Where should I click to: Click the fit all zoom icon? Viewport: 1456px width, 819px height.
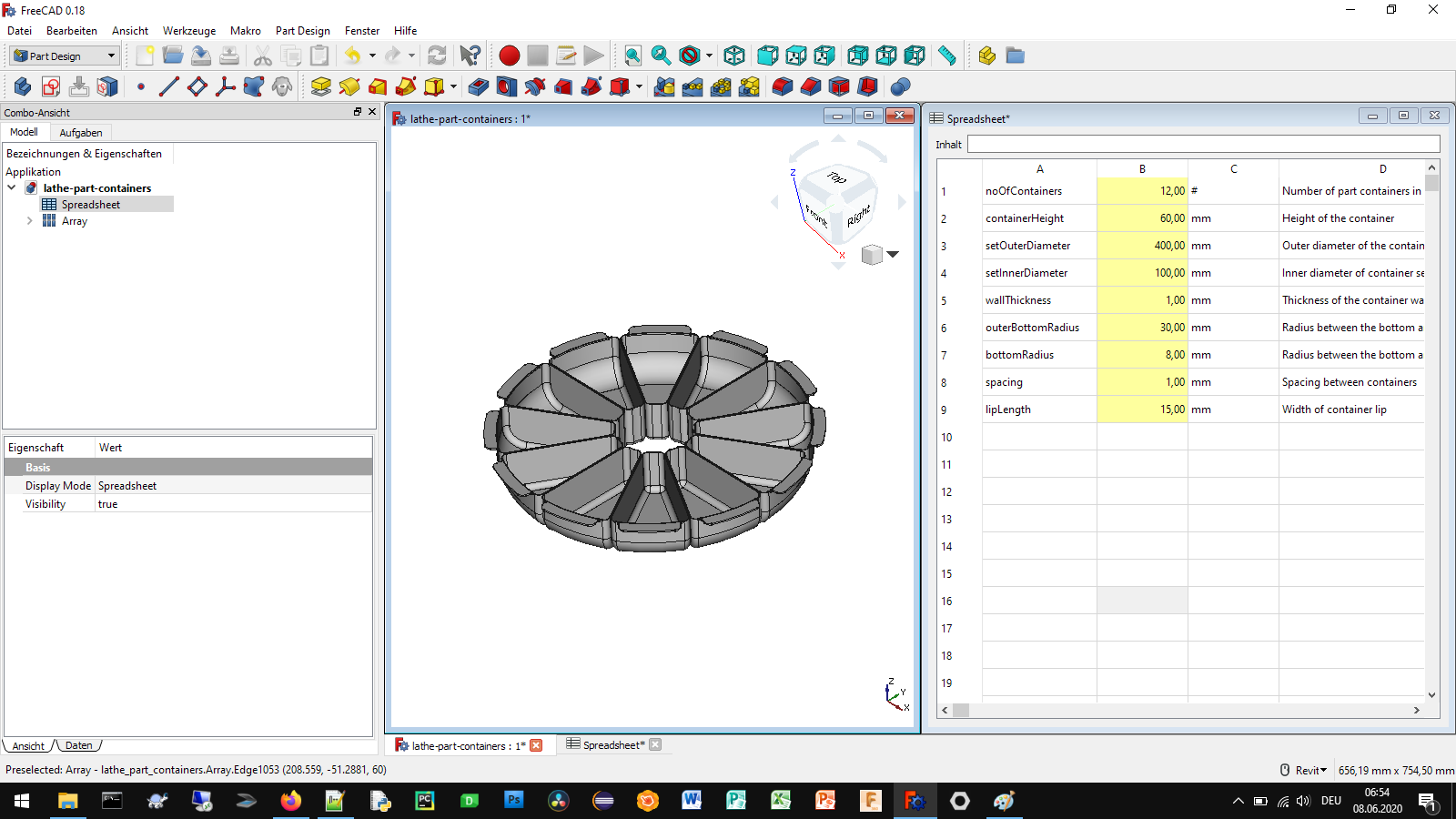632,56
